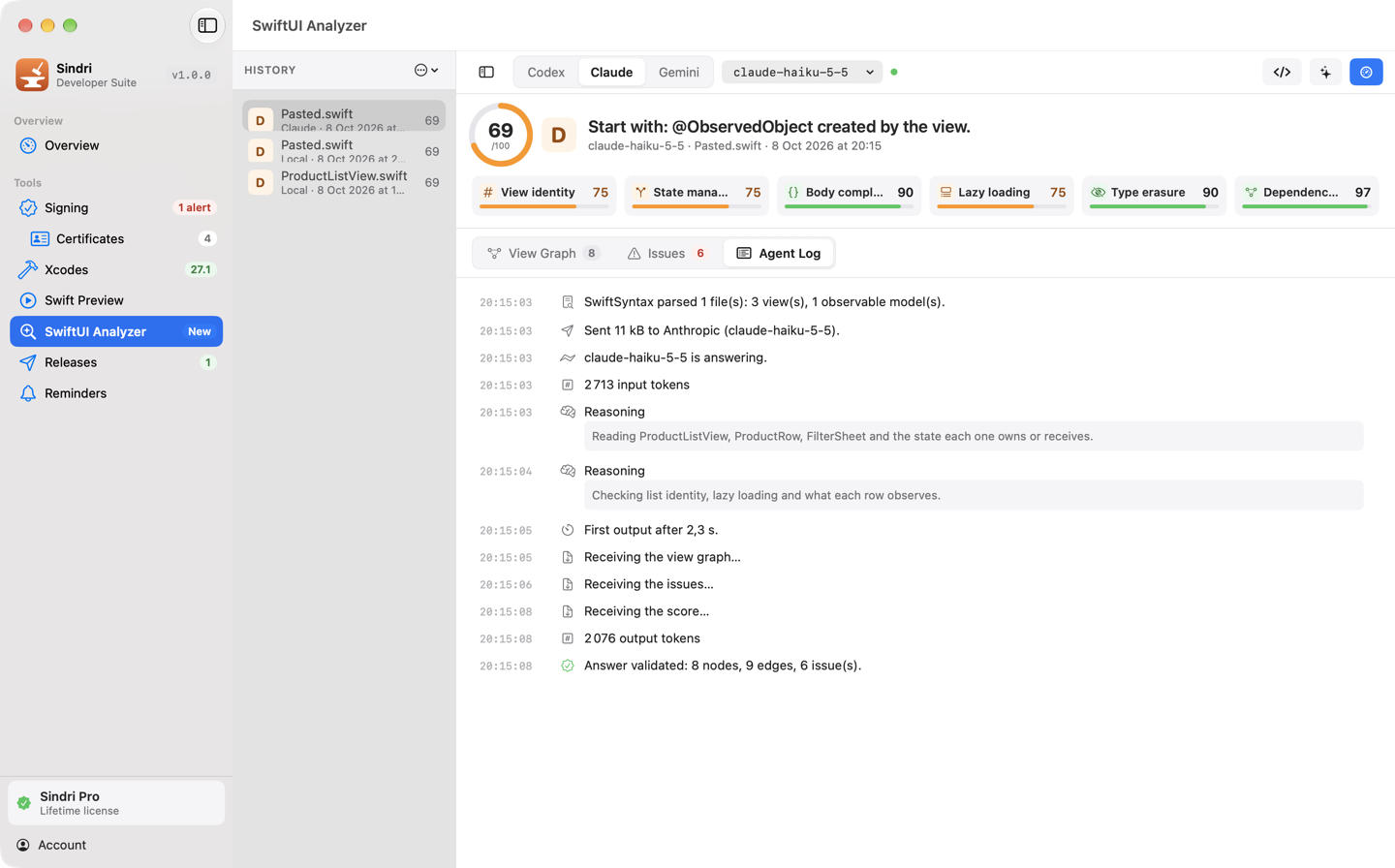Image resolution: width=1395 pixels, height=868 pixels.
Task: Toggle the history panel next to Codex
Action: (486, 72)
